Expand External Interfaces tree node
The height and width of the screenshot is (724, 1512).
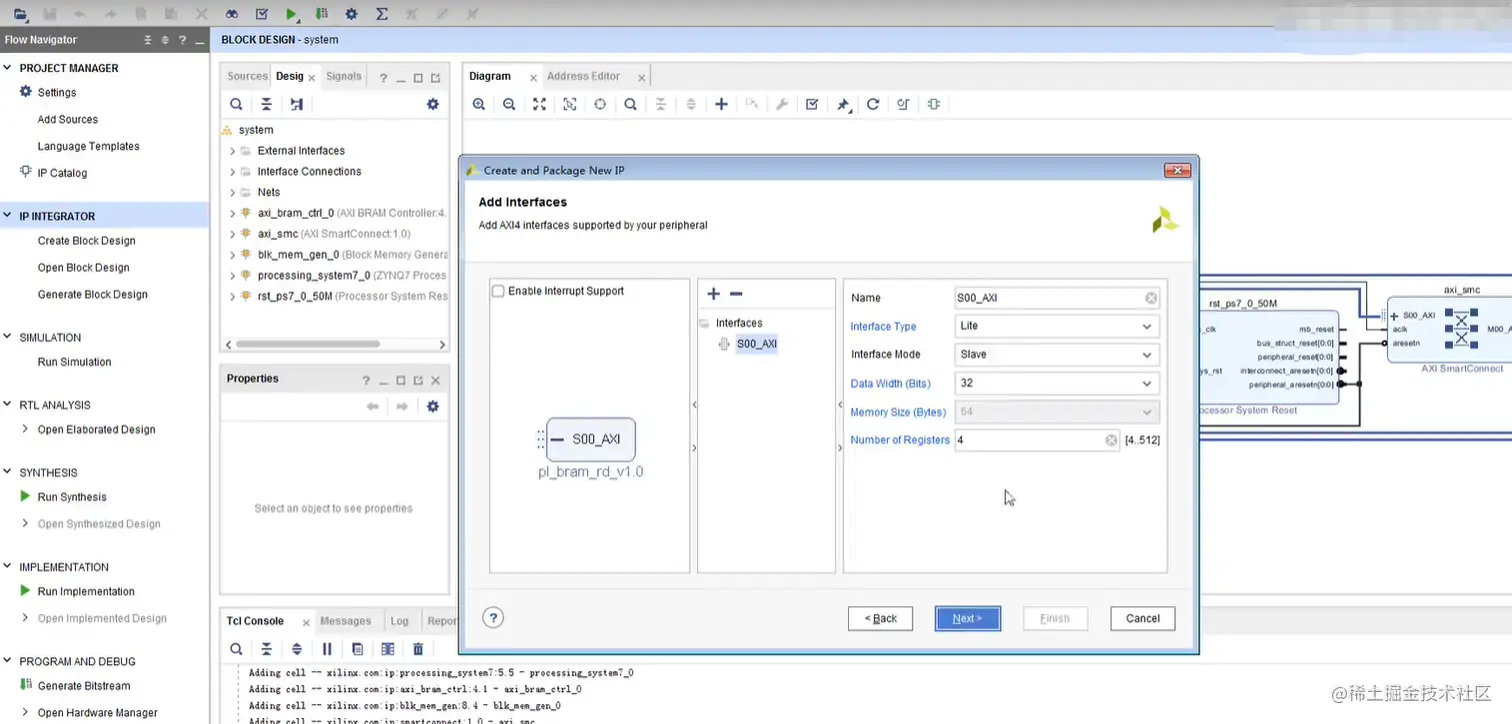tap(232, 151)
